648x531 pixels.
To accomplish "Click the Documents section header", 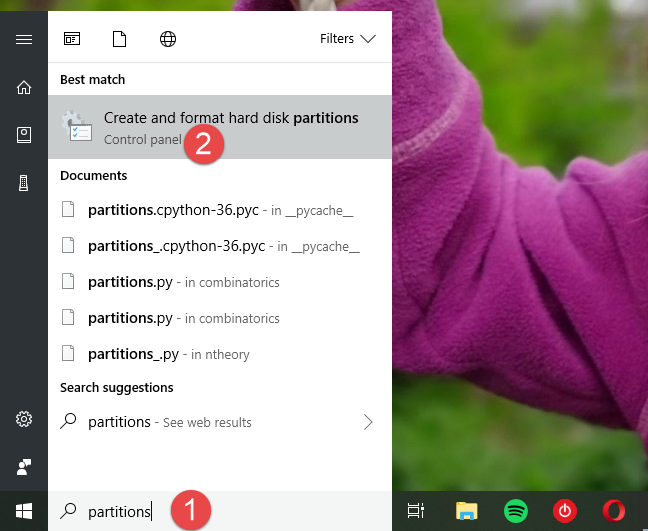I will click(93, 176).
